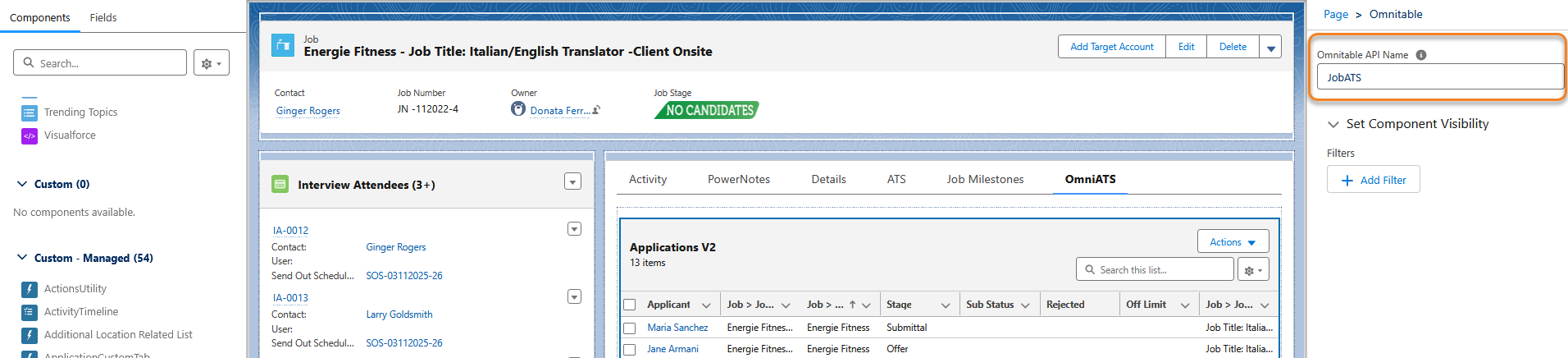Open the components panel settings gear
1568x358 pixels.
tap(212, 63)
